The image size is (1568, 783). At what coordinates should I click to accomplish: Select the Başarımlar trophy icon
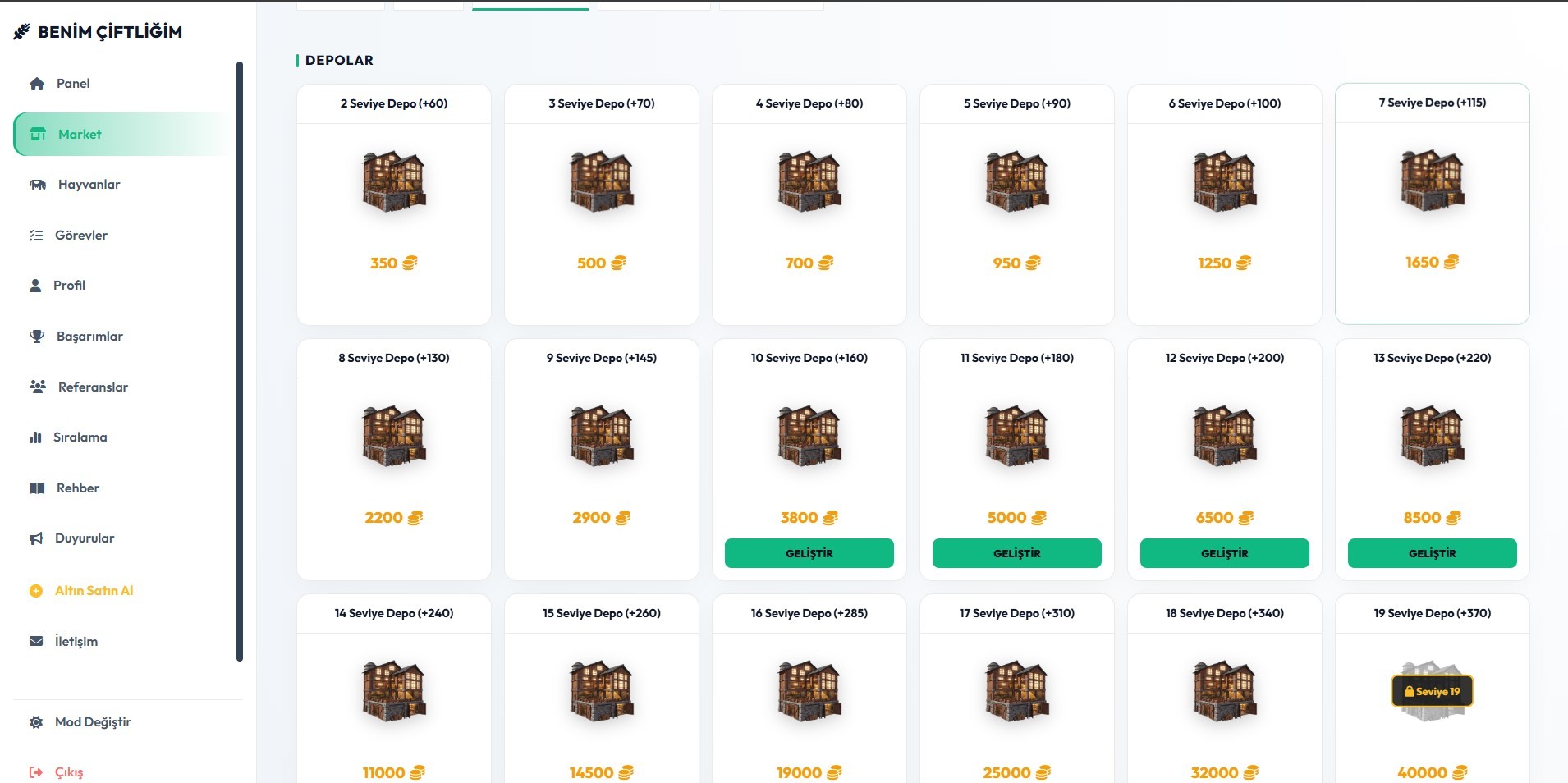37,337
